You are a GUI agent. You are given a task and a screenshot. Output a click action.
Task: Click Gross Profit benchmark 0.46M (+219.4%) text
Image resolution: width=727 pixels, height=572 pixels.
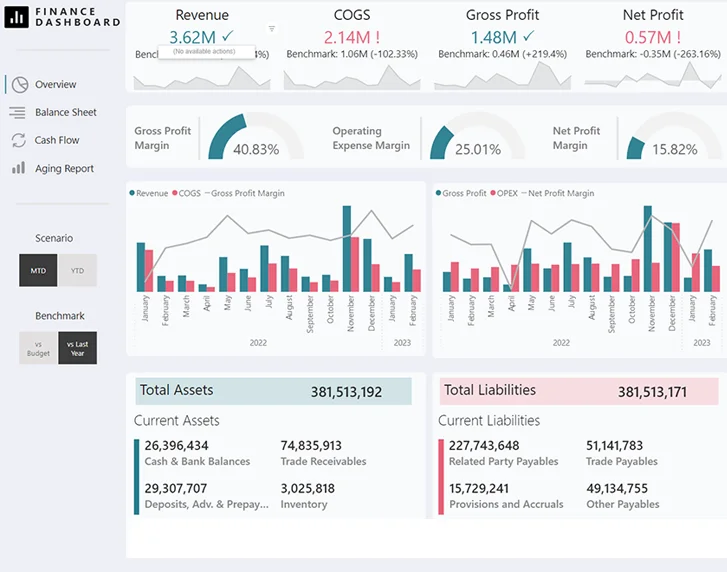coord(503,54)
